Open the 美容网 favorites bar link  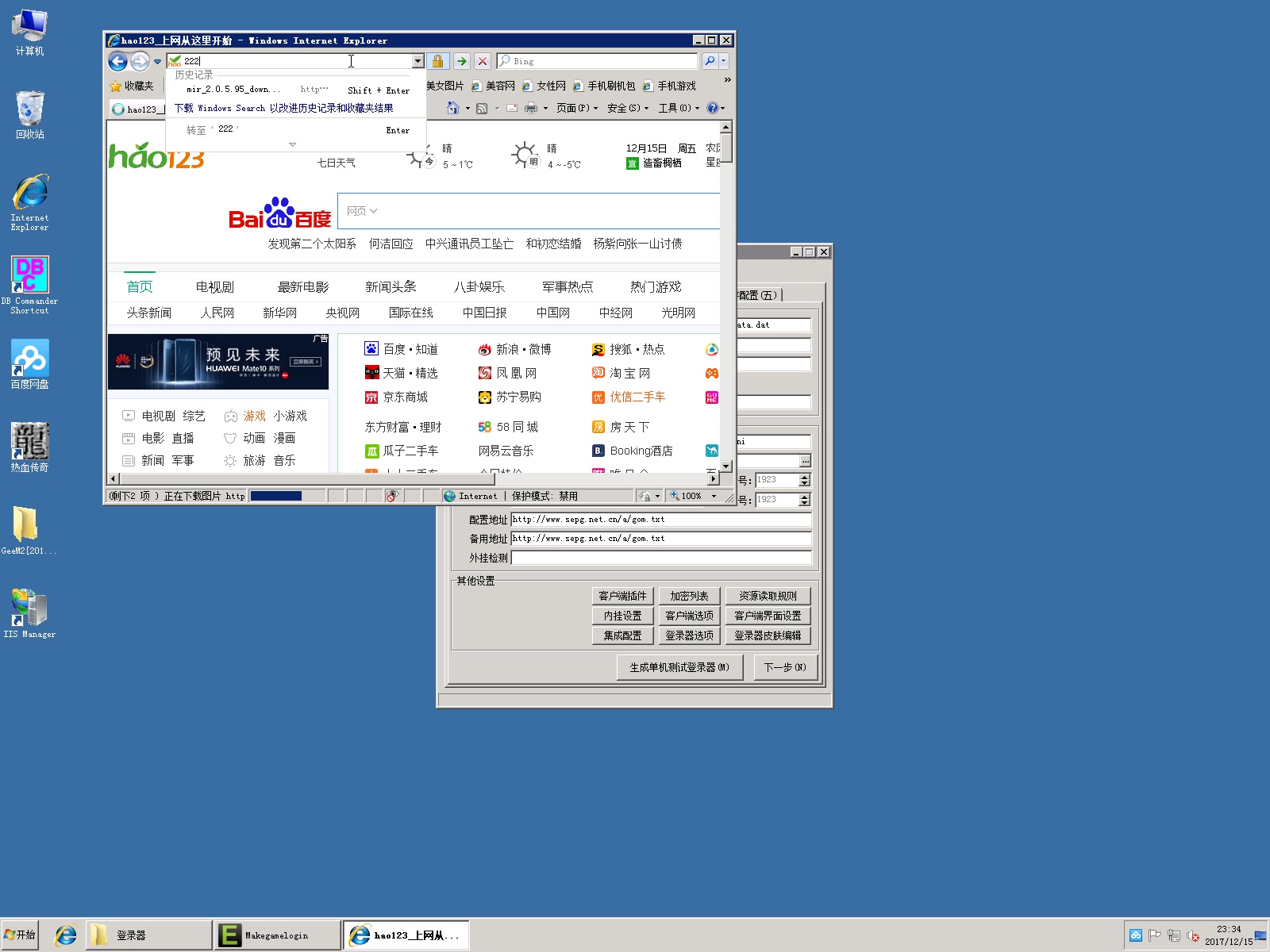pyautogui.click(x=493, y=86)
